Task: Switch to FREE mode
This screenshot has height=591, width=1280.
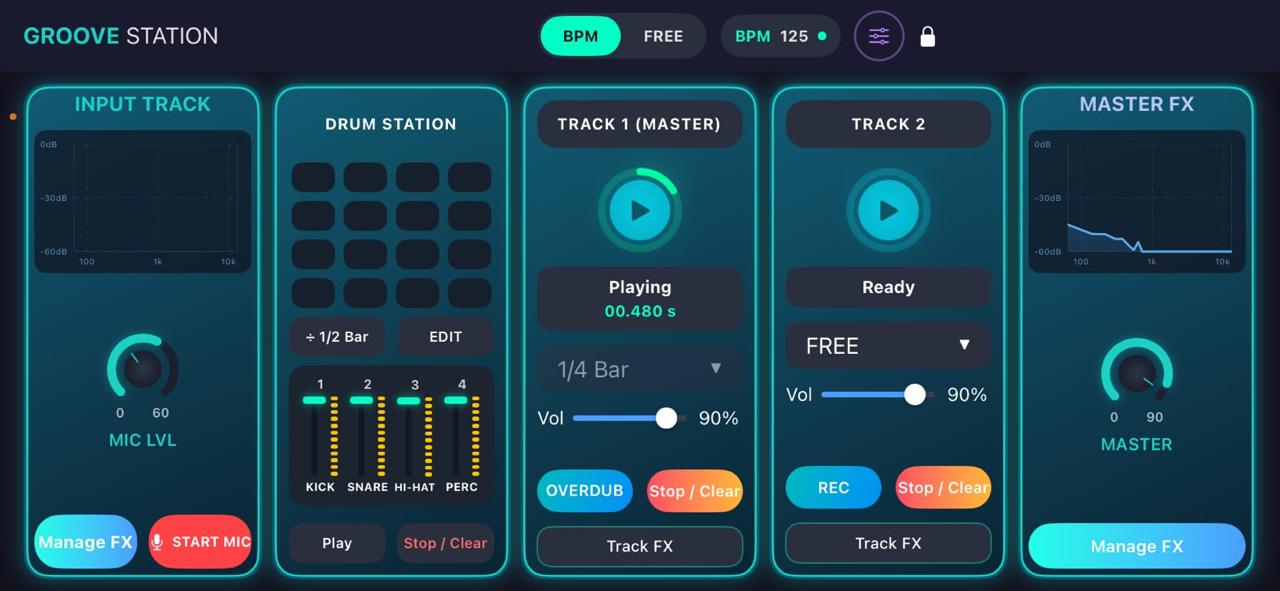Action: coord(663,36)
